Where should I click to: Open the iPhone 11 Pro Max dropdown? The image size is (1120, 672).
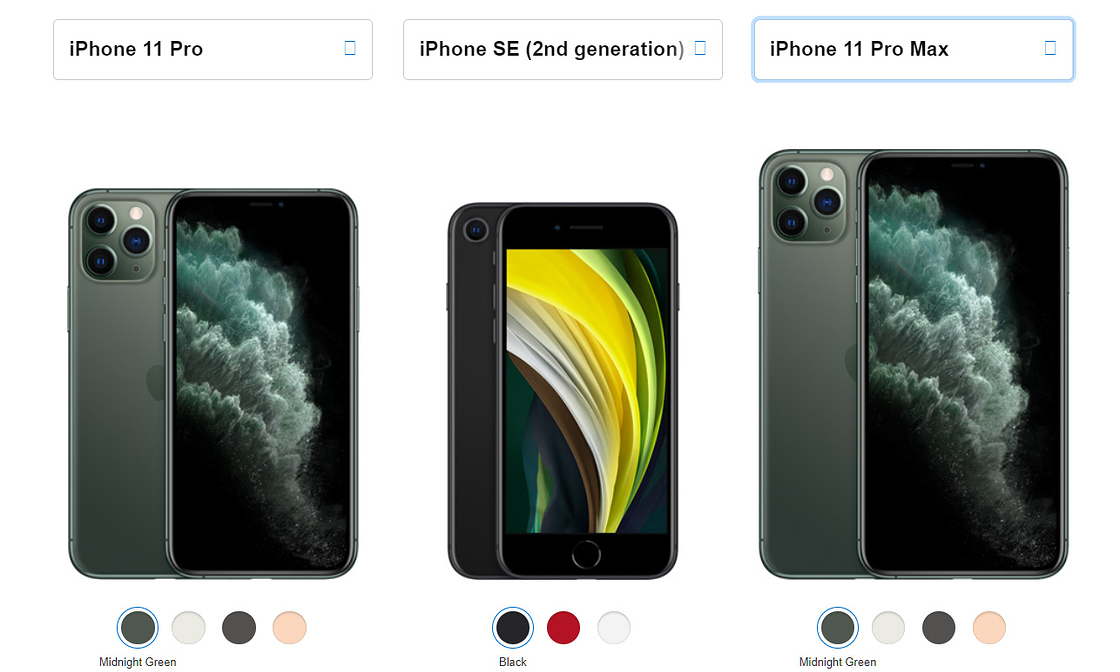[x=913, y=49]
